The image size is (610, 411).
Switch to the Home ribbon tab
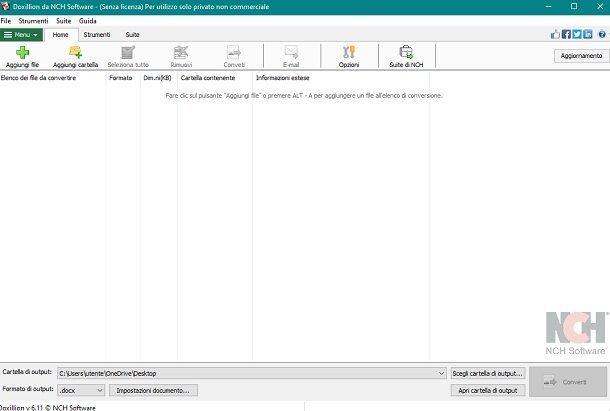coord(61,35)
